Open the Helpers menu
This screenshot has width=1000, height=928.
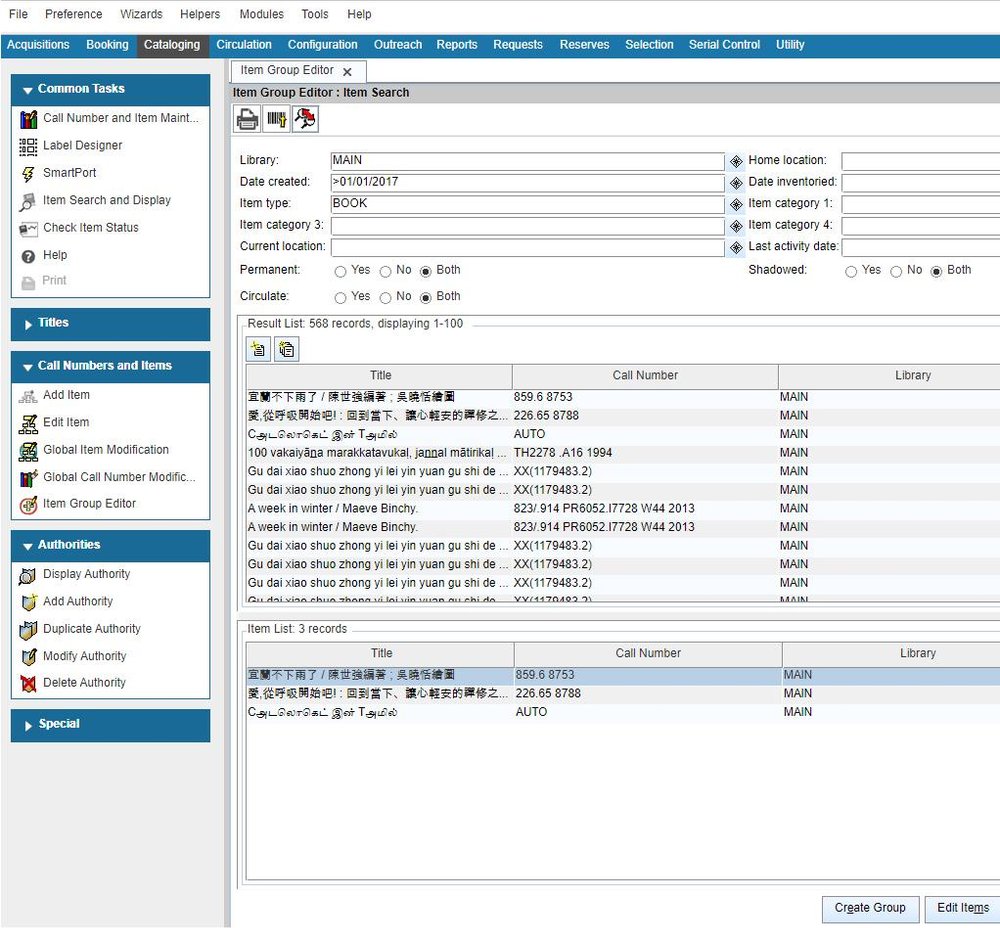(x=199, y=14)
